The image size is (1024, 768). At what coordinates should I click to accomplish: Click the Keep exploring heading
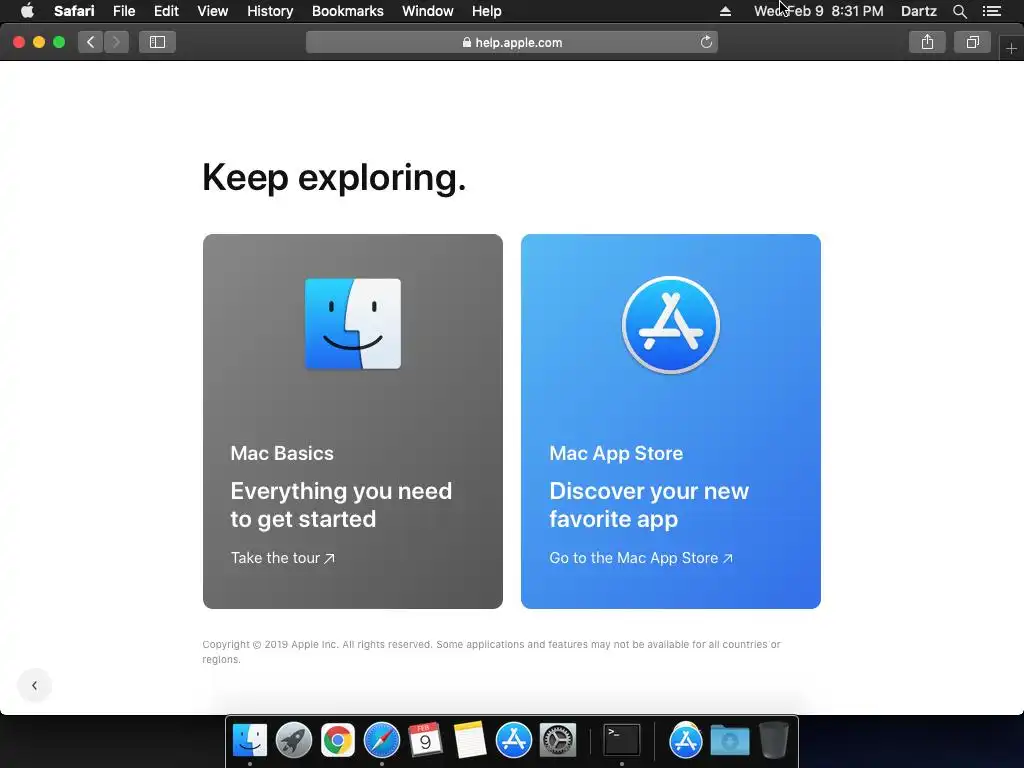(x=334, y=177)
